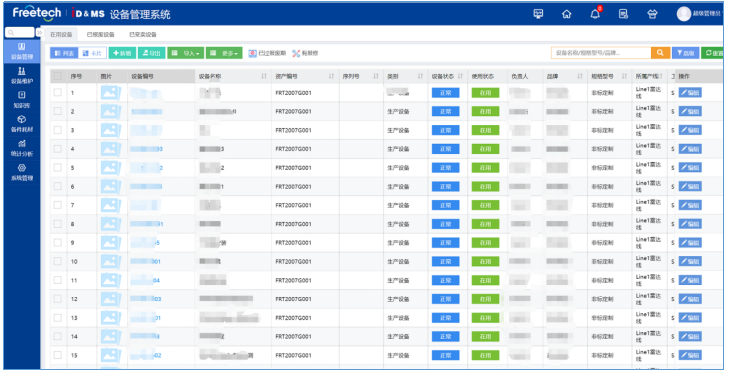Sort by 设备名称 column arrows
The height and width of the screenshot is (376, 732).
[264, 76]
